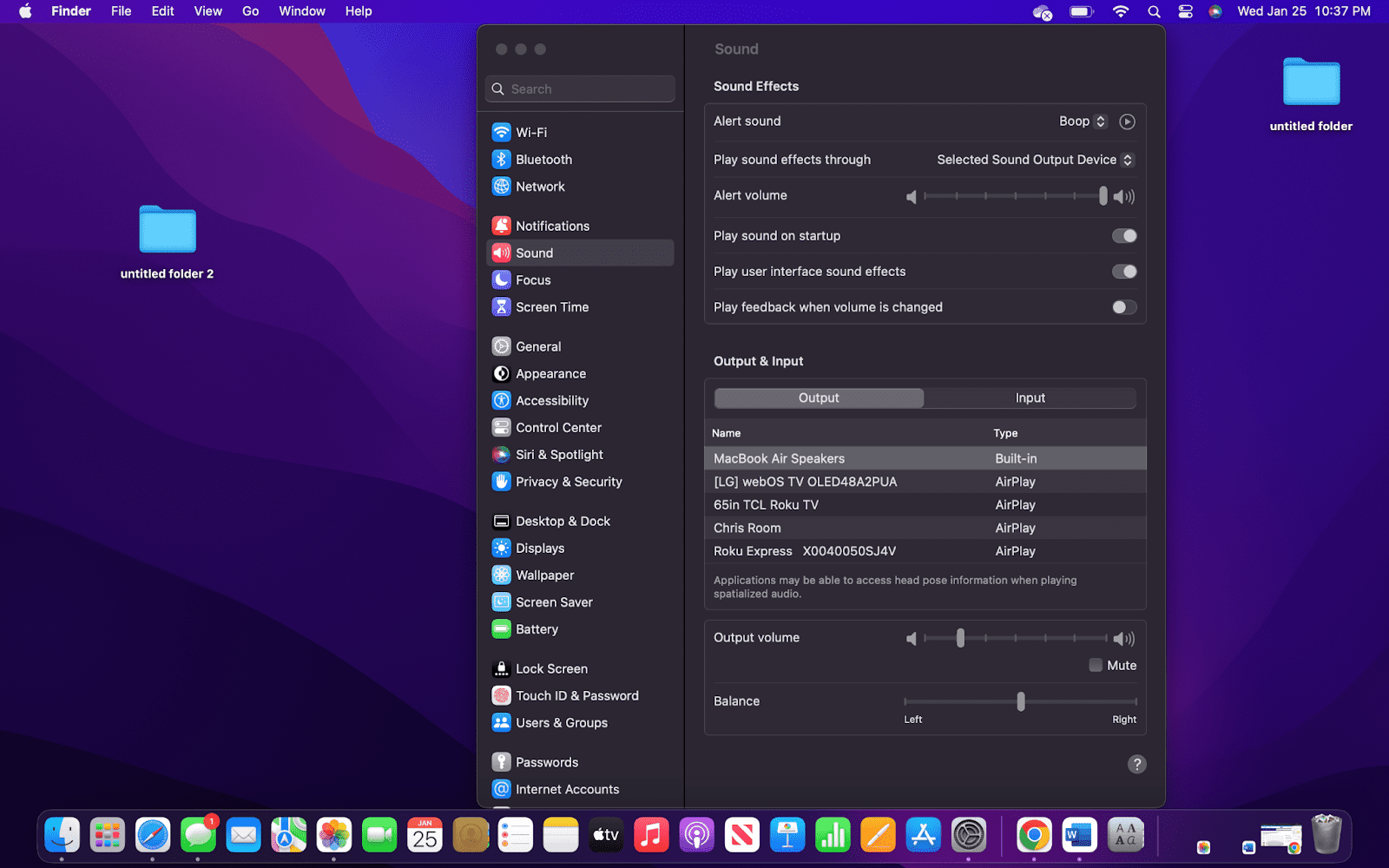Open Battery settings

tap(580, 629)
